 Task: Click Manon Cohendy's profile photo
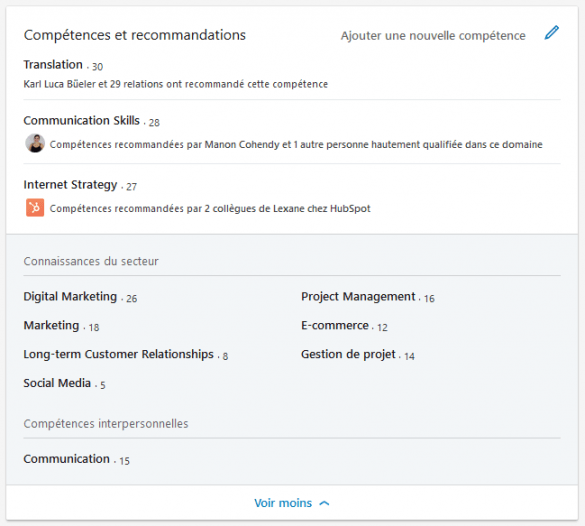[x=35, y=143]
